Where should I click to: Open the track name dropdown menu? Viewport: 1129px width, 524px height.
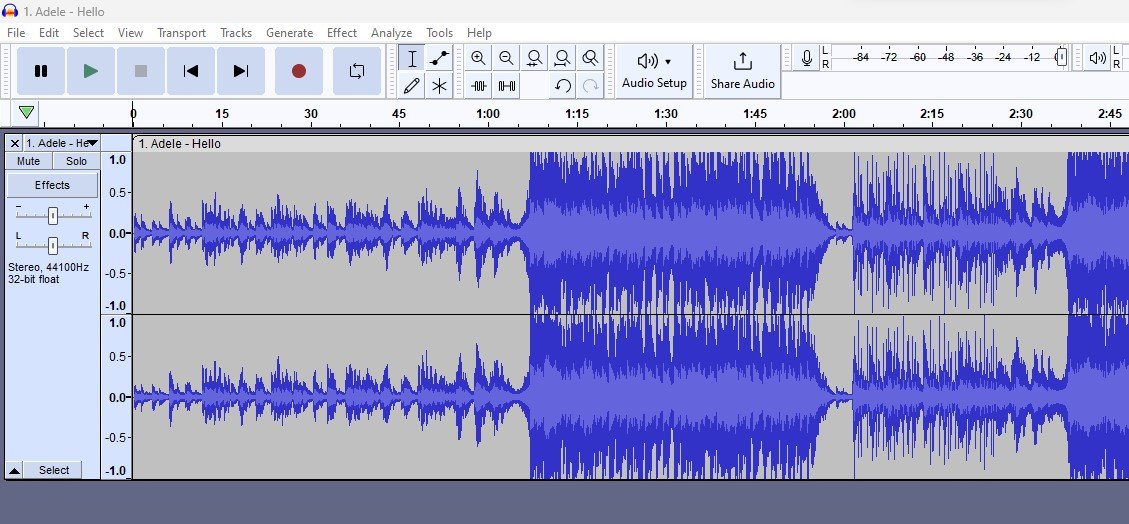[x=61, y=143]
